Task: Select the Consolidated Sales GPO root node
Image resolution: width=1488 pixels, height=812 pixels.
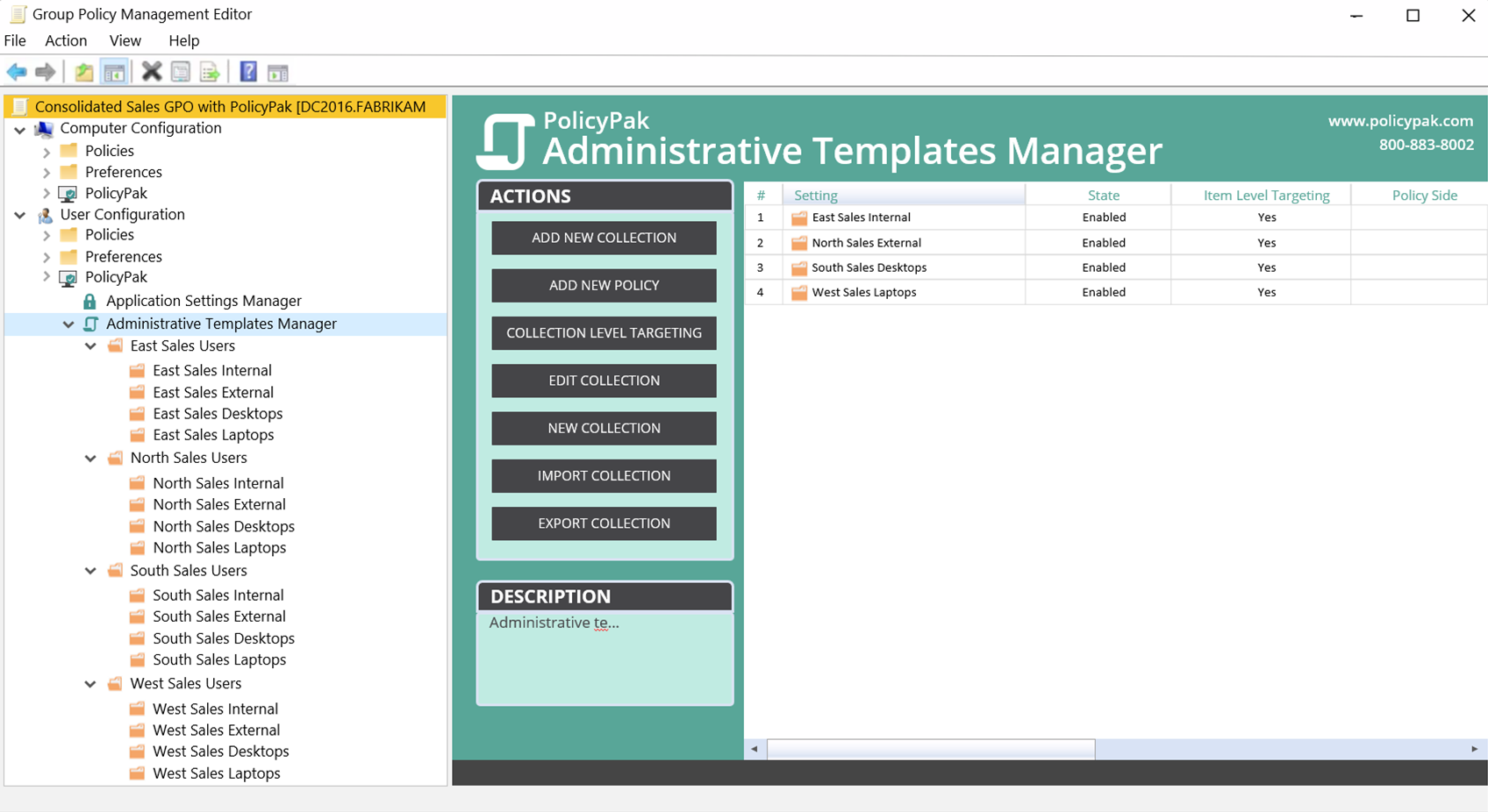Action: coord(225,106)
